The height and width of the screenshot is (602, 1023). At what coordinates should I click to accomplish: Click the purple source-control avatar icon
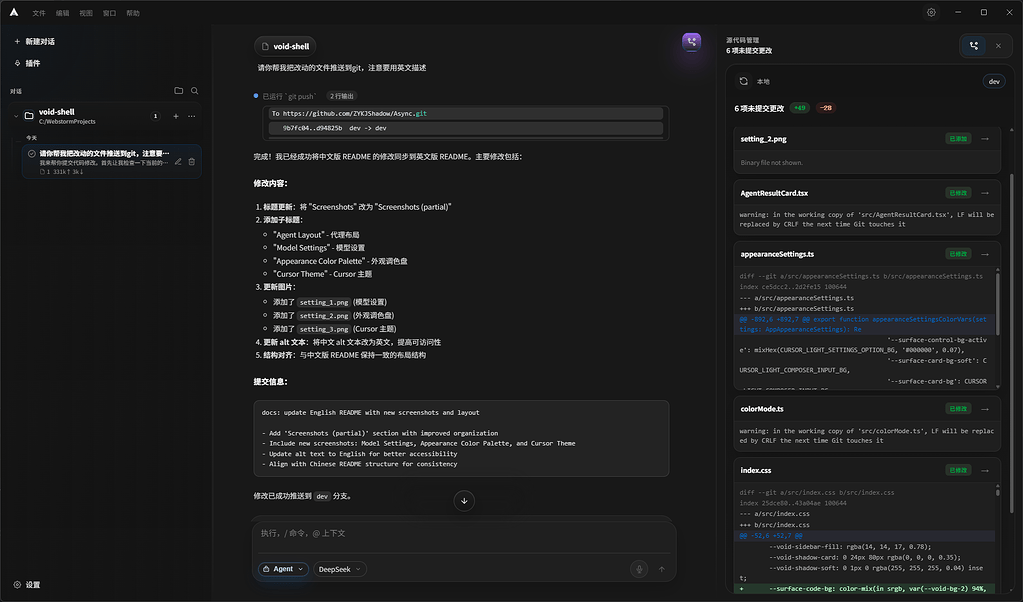point(692,42)
